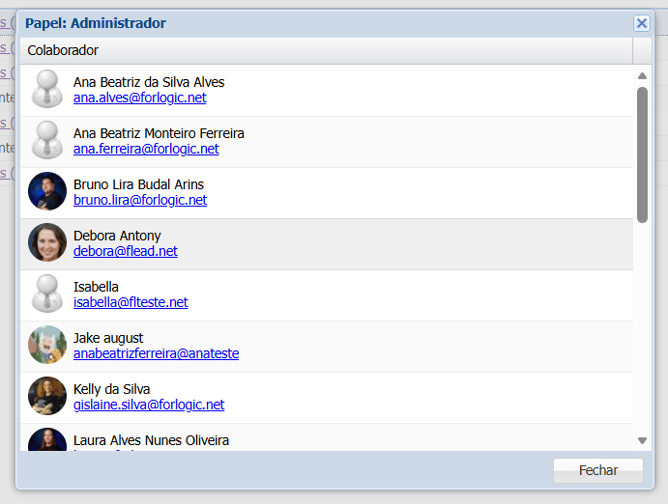Click Isabella's default avatar icon

coord(47,294)
